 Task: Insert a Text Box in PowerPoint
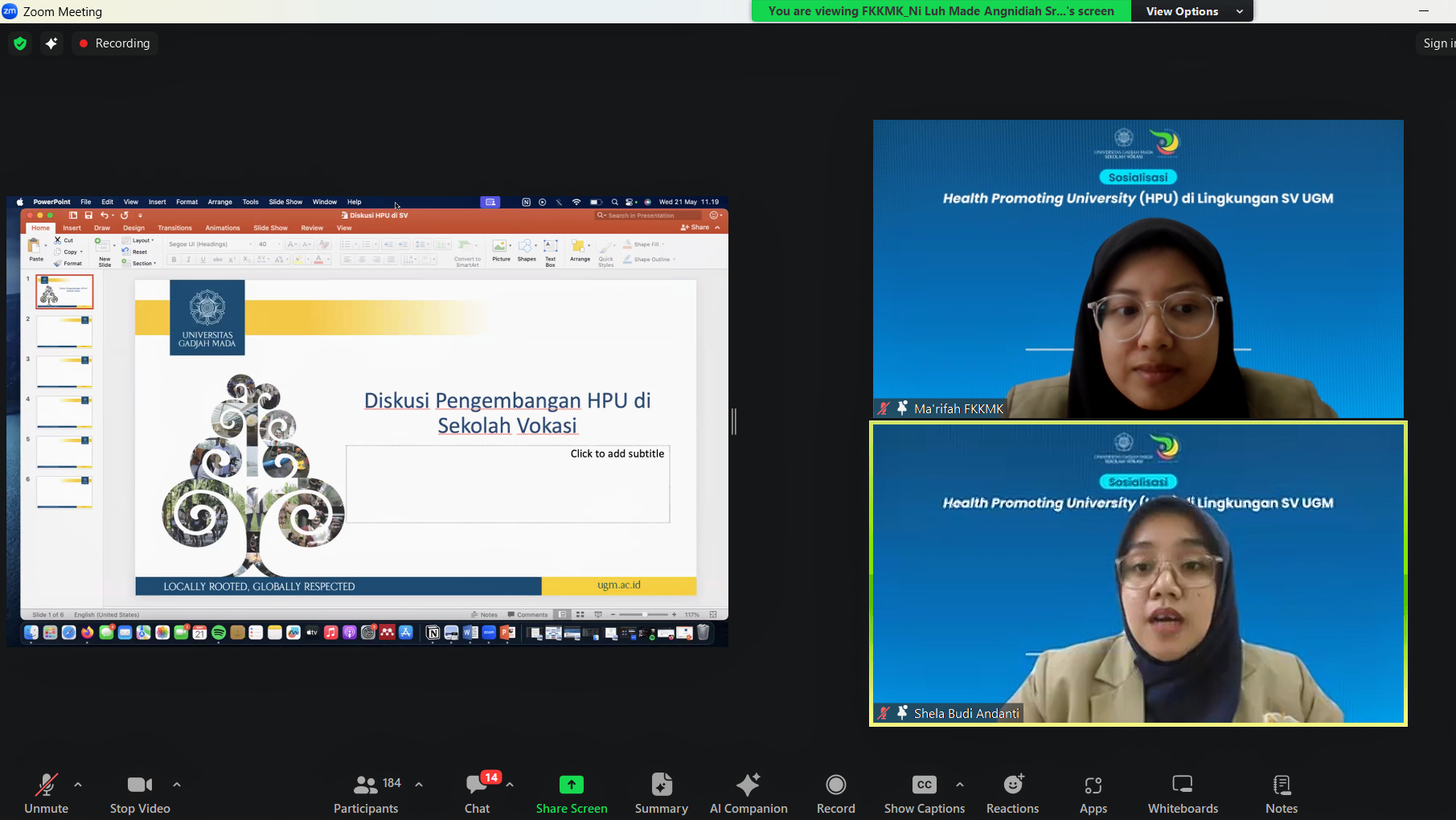[550, 249]
